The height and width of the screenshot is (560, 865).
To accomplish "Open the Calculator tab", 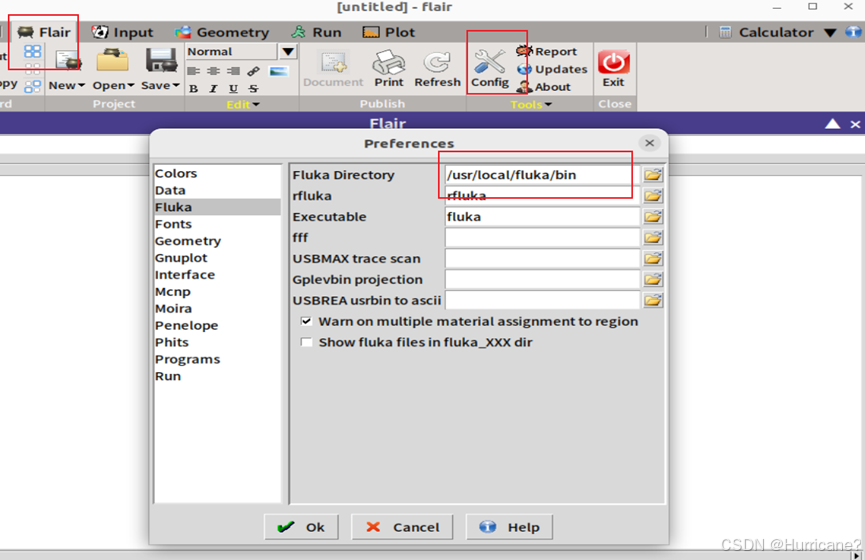I will [766, 33].
